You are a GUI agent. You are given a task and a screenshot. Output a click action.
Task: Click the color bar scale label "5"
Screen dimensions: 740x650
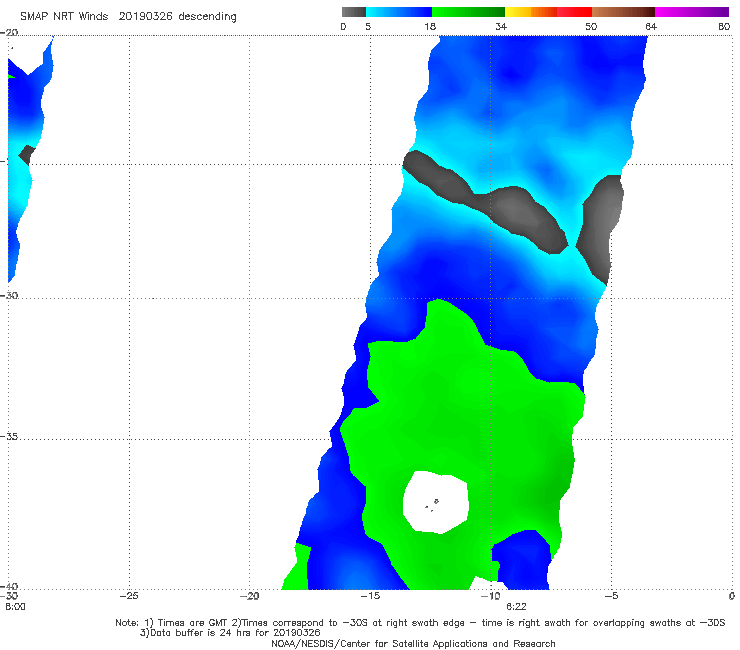pyautogui.click(x=368, y=26)
